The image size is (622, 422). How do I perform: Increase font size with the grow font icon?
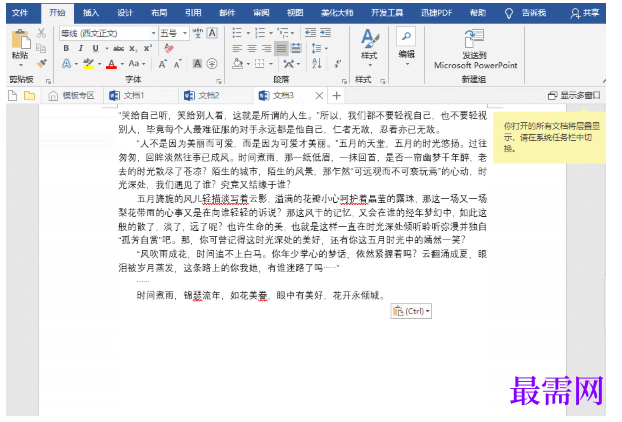click(x=163, y=63)
